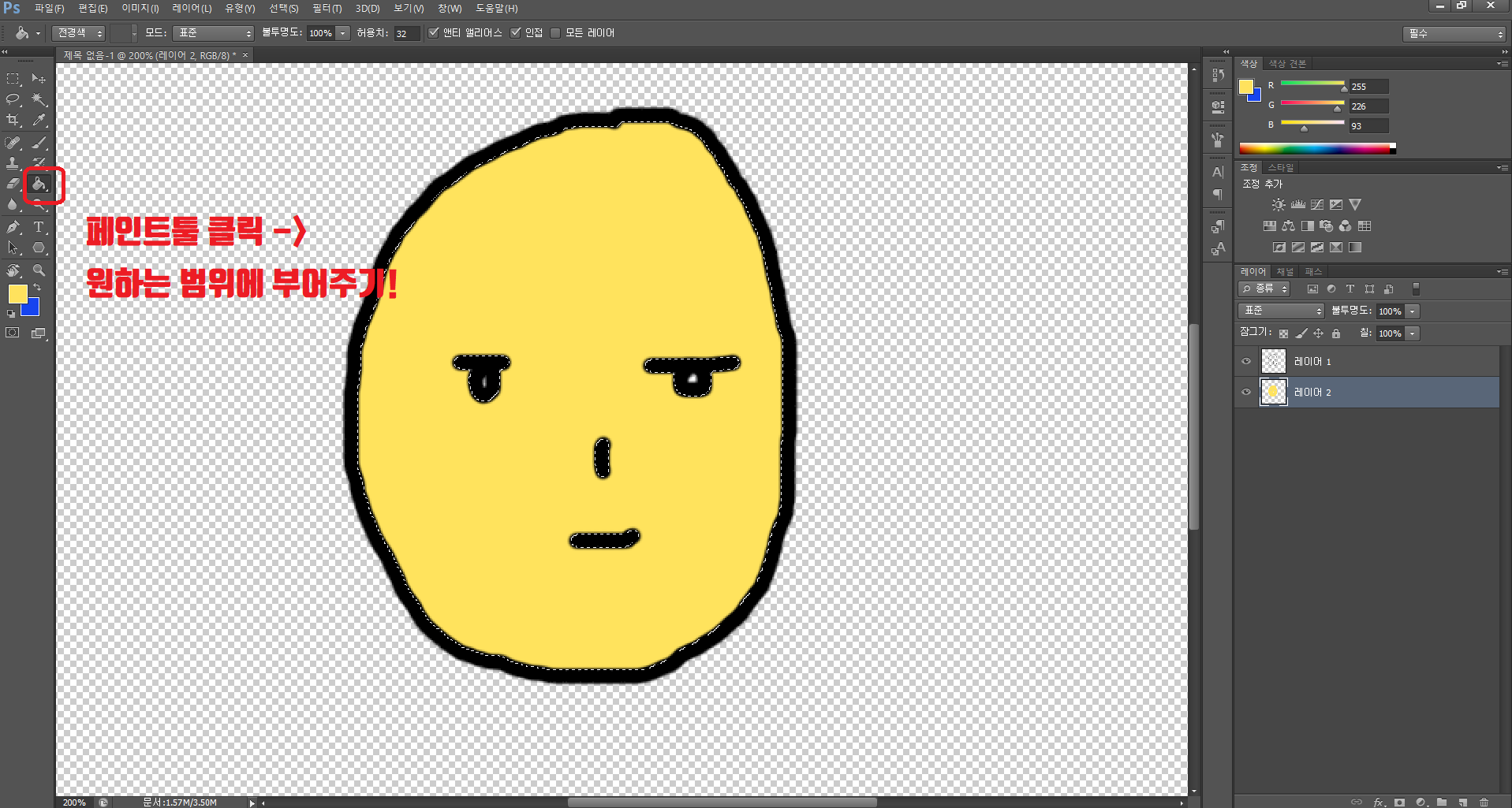Select the Path Selection tool
1512x808 pixels.
pyautogui.click(x=13, y=248)
